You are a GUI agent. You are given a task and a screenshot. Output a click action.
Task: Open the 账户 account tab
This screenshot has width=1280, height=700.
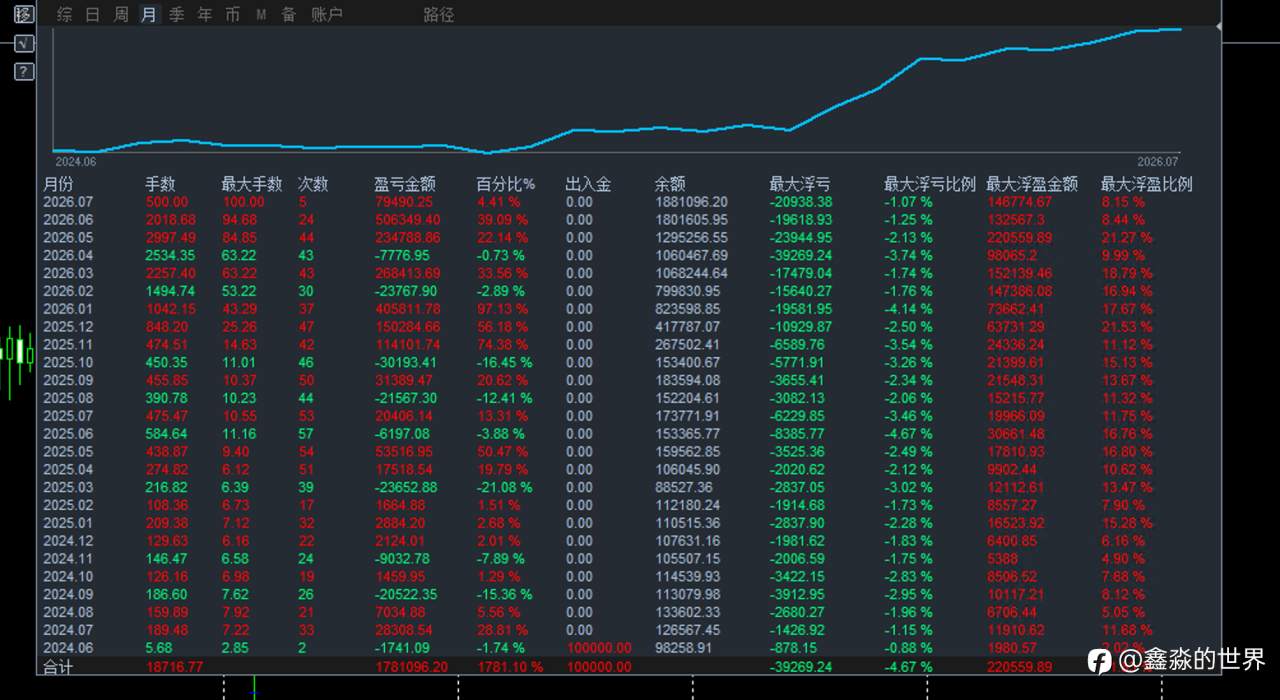[327, 15]
